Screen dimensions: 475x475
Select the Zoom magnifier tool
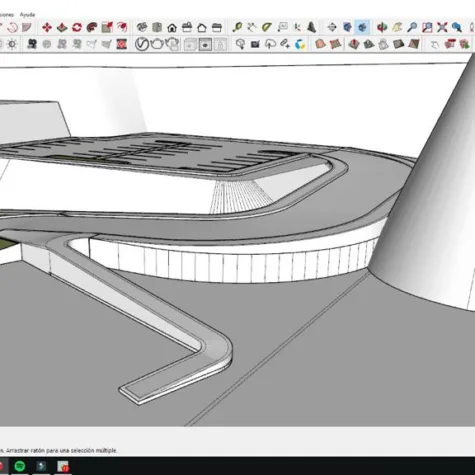412,27
